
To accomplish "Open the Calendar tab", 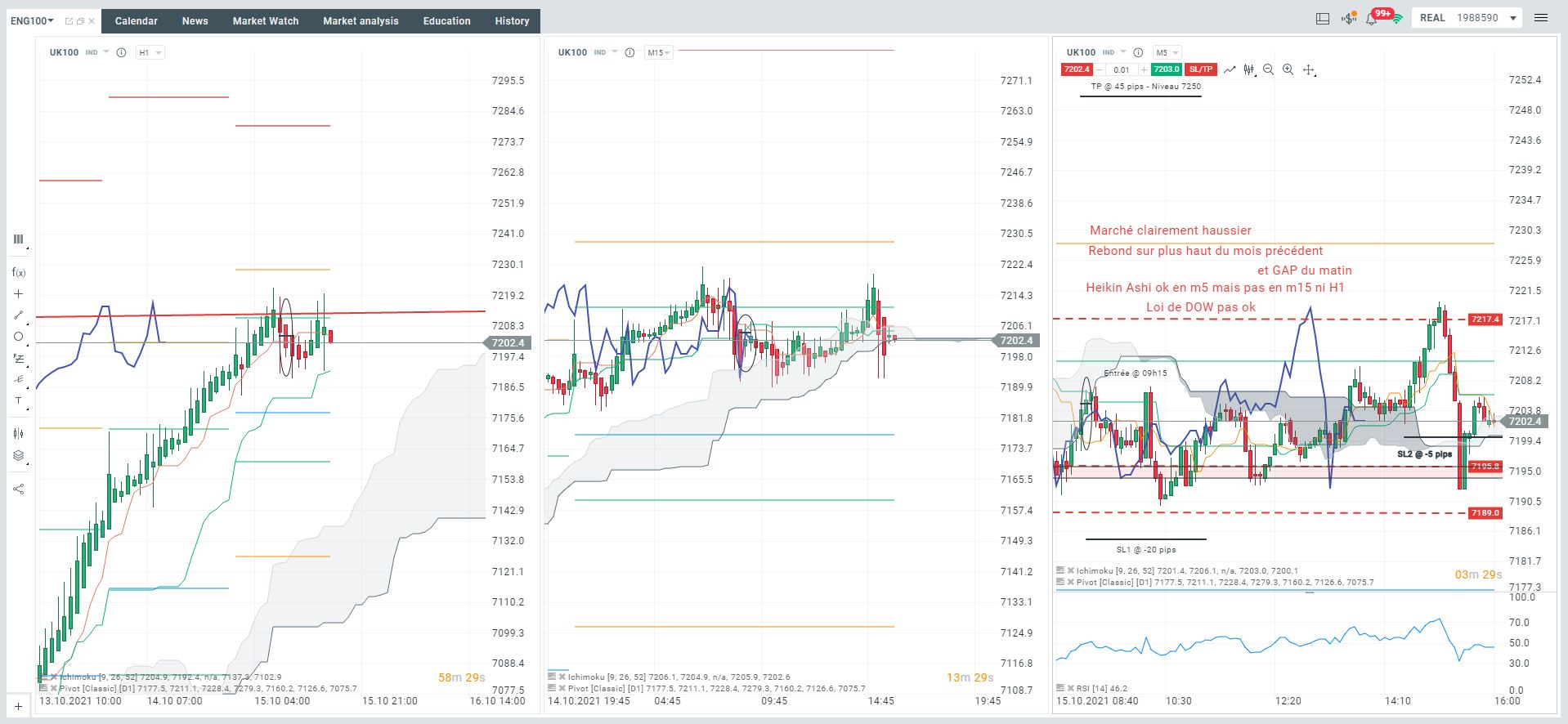I will point(137,21).
